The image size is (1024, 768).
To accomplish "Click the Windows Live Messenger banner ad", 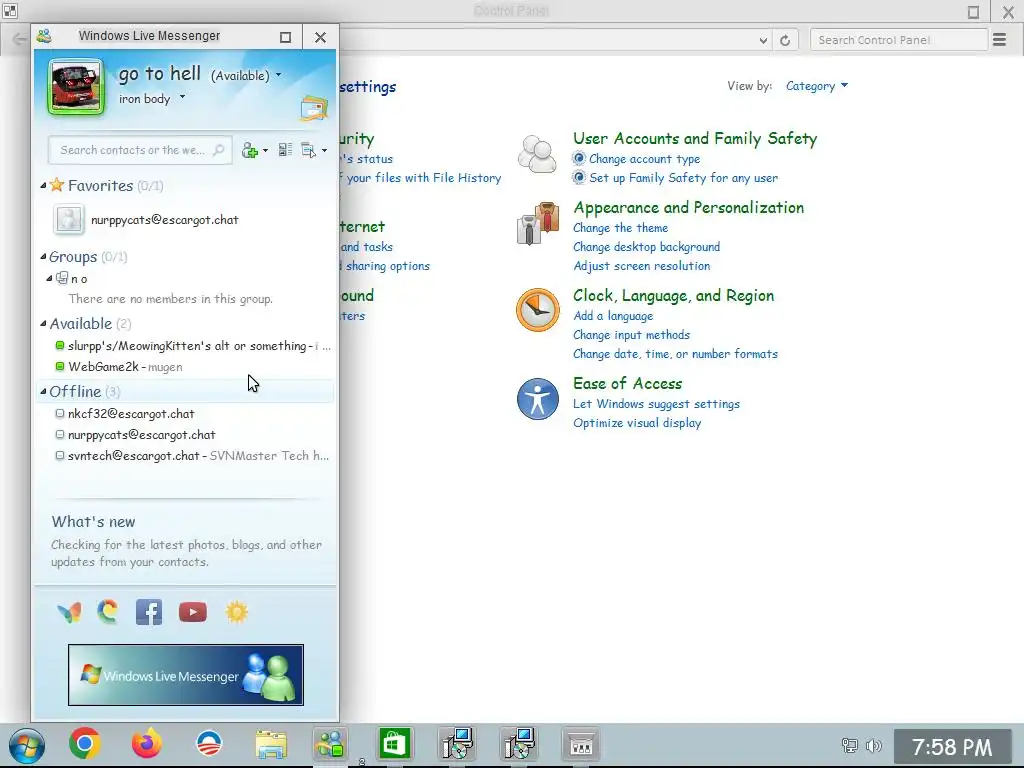I will point(185,675).
